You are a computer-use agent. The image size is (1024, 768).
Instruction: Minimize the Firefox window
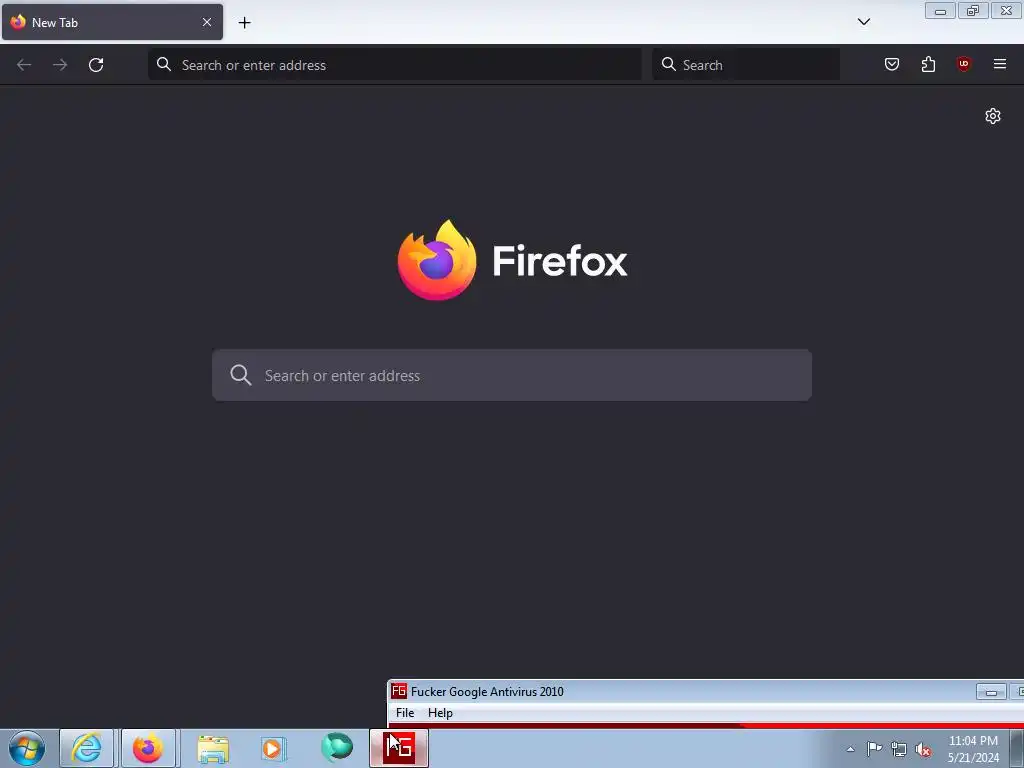[x=940, y=10]
